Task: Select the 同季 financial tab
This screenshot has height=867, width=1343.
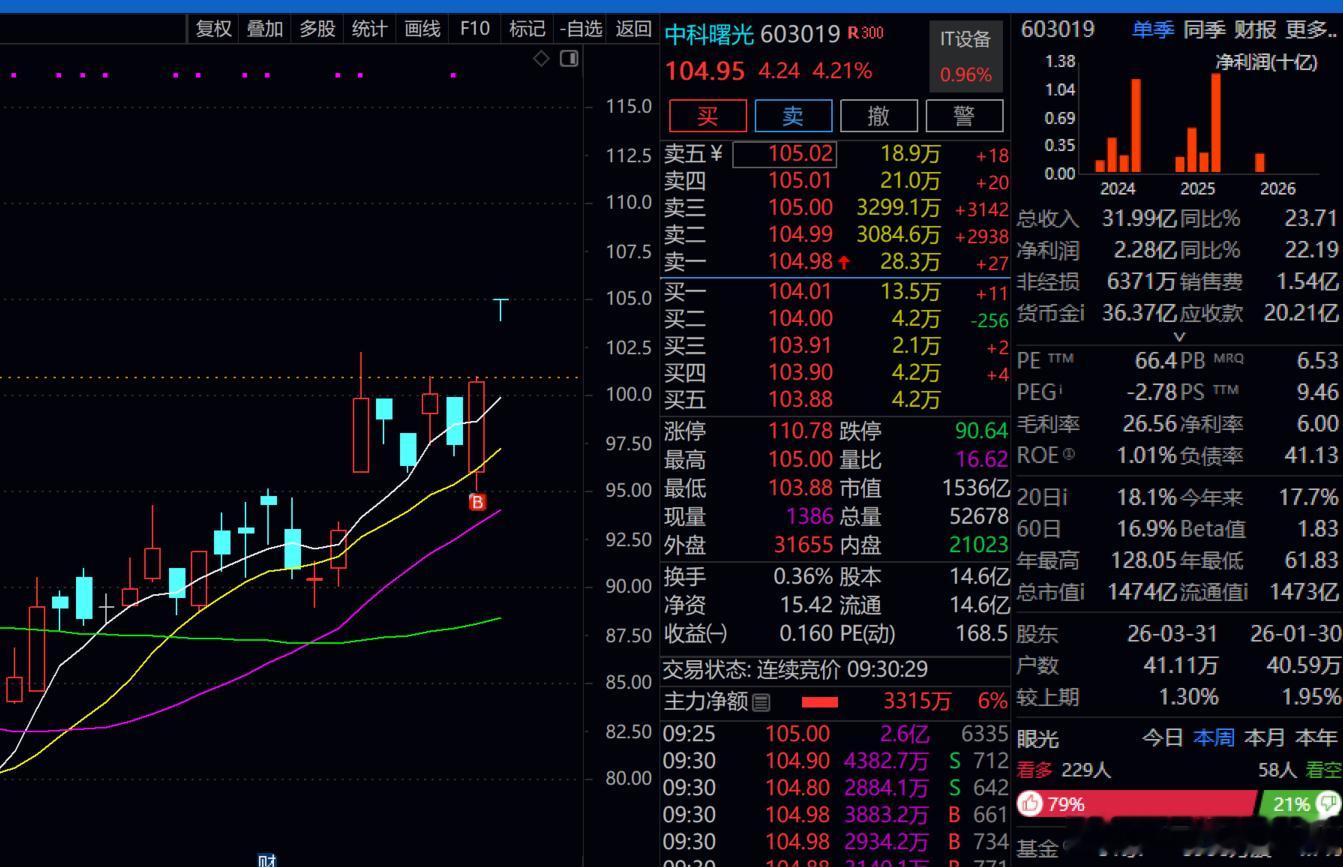Action: pyautogui.click(x=1204, y=30)
